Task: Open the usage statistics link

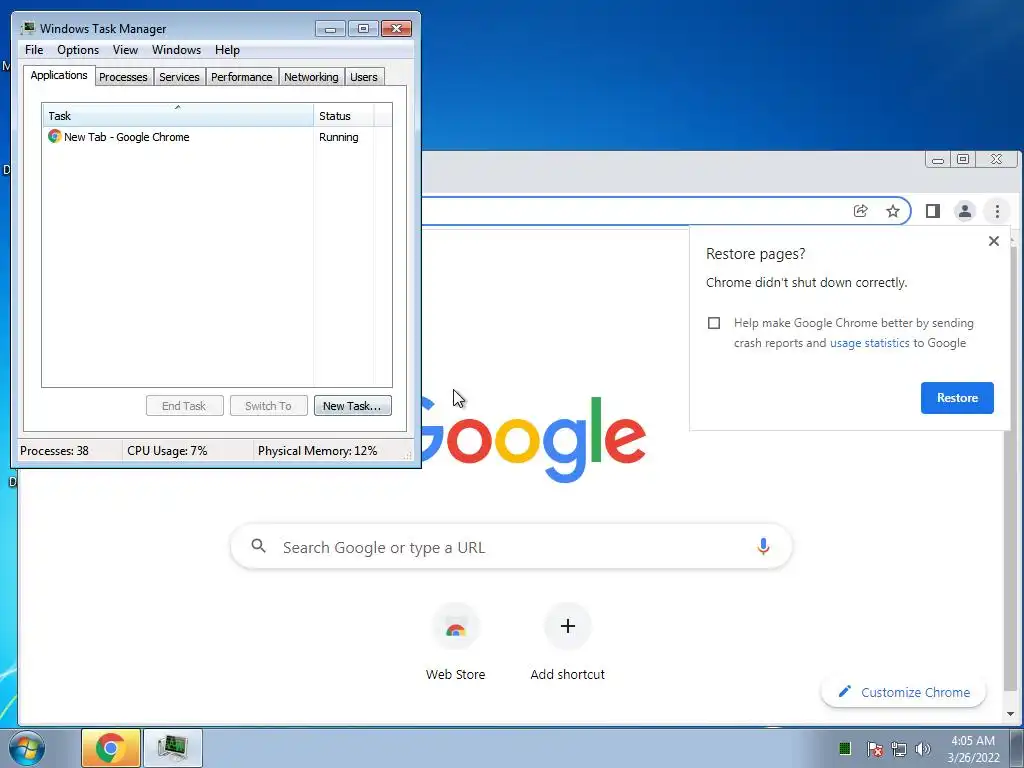Action: point(869,343)
